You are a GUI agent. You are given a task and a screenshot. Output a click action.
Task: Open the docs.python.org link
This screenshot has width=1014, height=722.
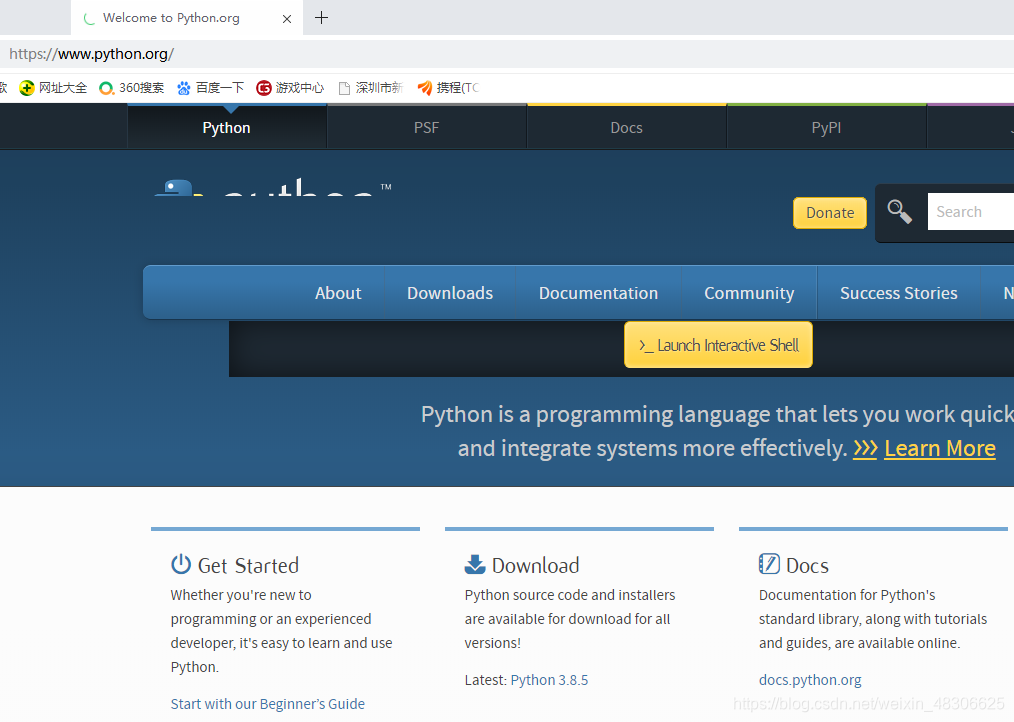coord(810,680)
